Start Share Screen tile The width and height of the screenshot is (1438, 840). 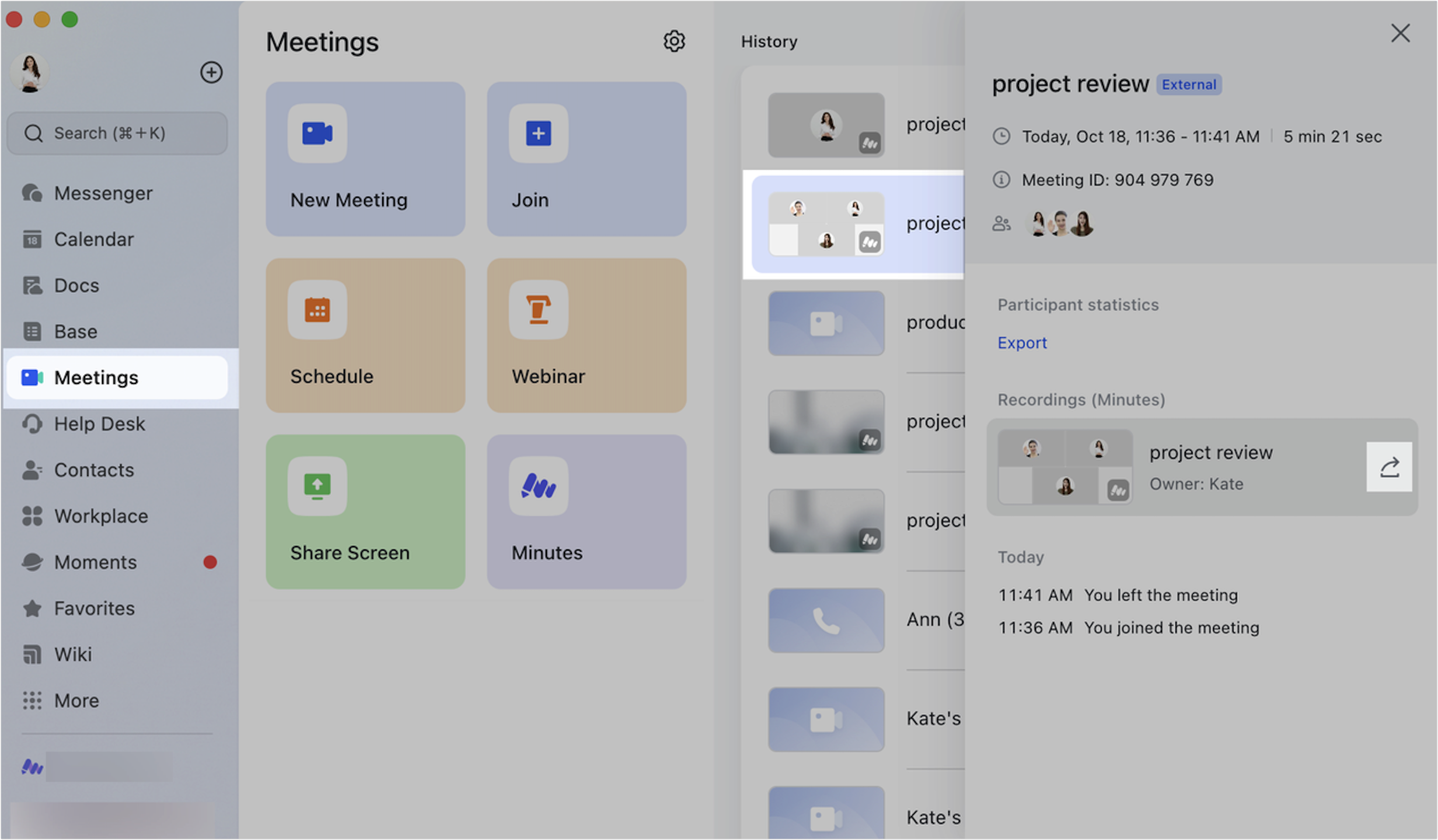pos(365,512)
